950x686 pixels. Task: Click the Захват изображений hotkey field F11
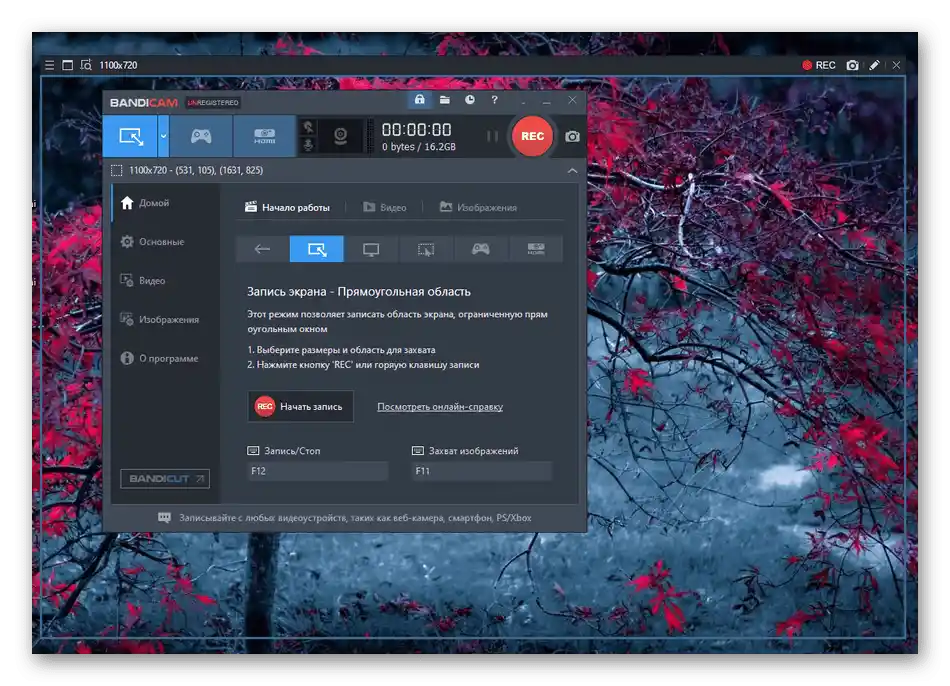tap(482, 471)
